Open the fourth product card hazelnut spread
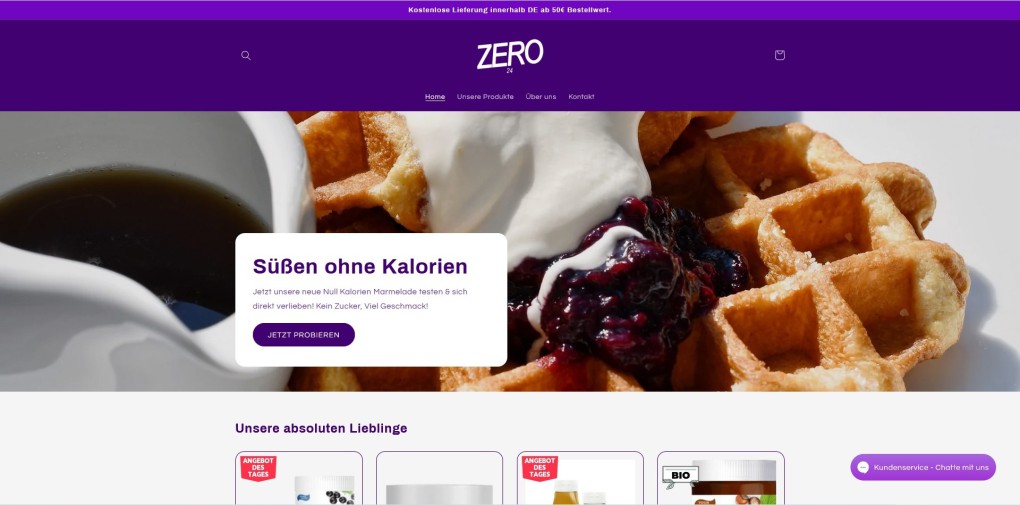The image size is (1020, 505). 721,478
